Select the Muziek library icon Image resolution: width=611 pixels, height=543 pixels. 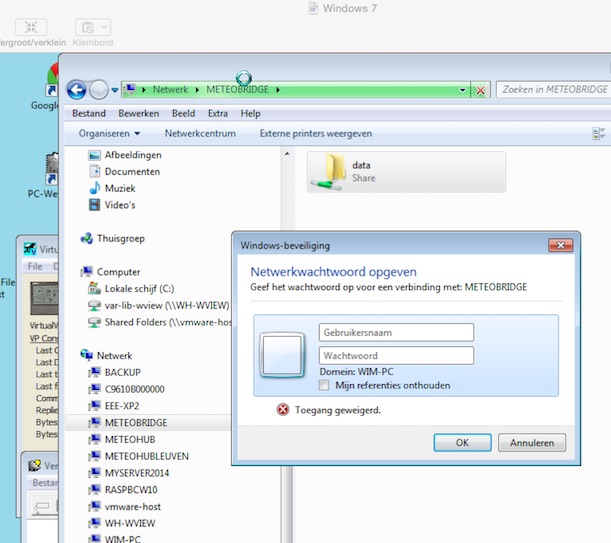(x=96, y=188)
